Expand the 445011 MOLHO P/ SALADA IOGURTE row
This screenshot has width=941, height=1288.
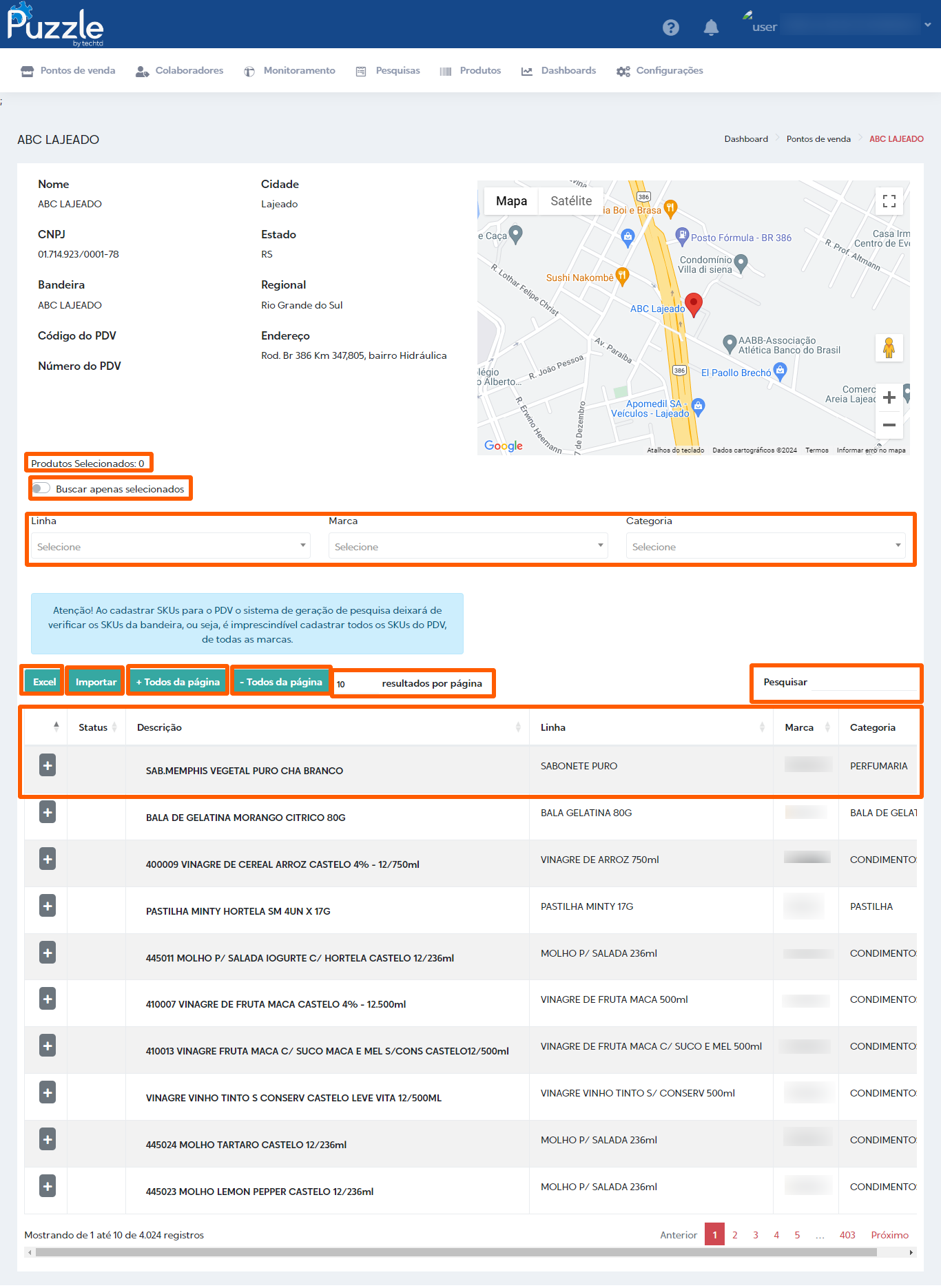(x=48, y=953)
